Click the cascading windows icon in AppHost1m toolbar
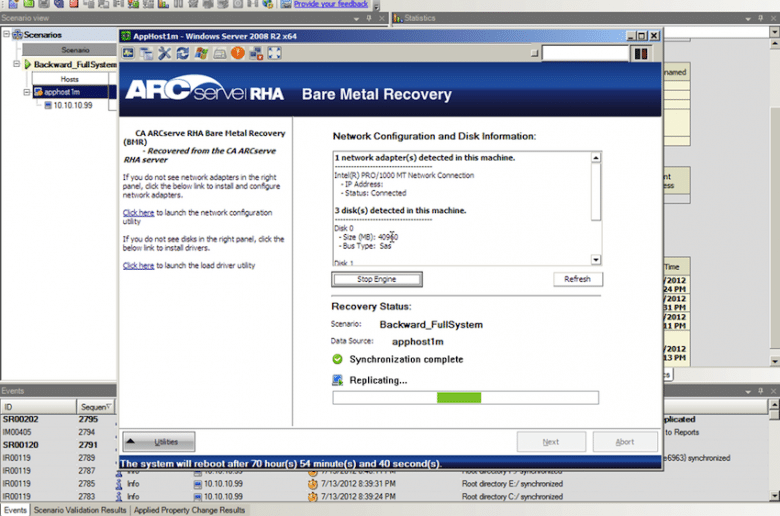The image size is (780, 516). (x=146, y=53)
